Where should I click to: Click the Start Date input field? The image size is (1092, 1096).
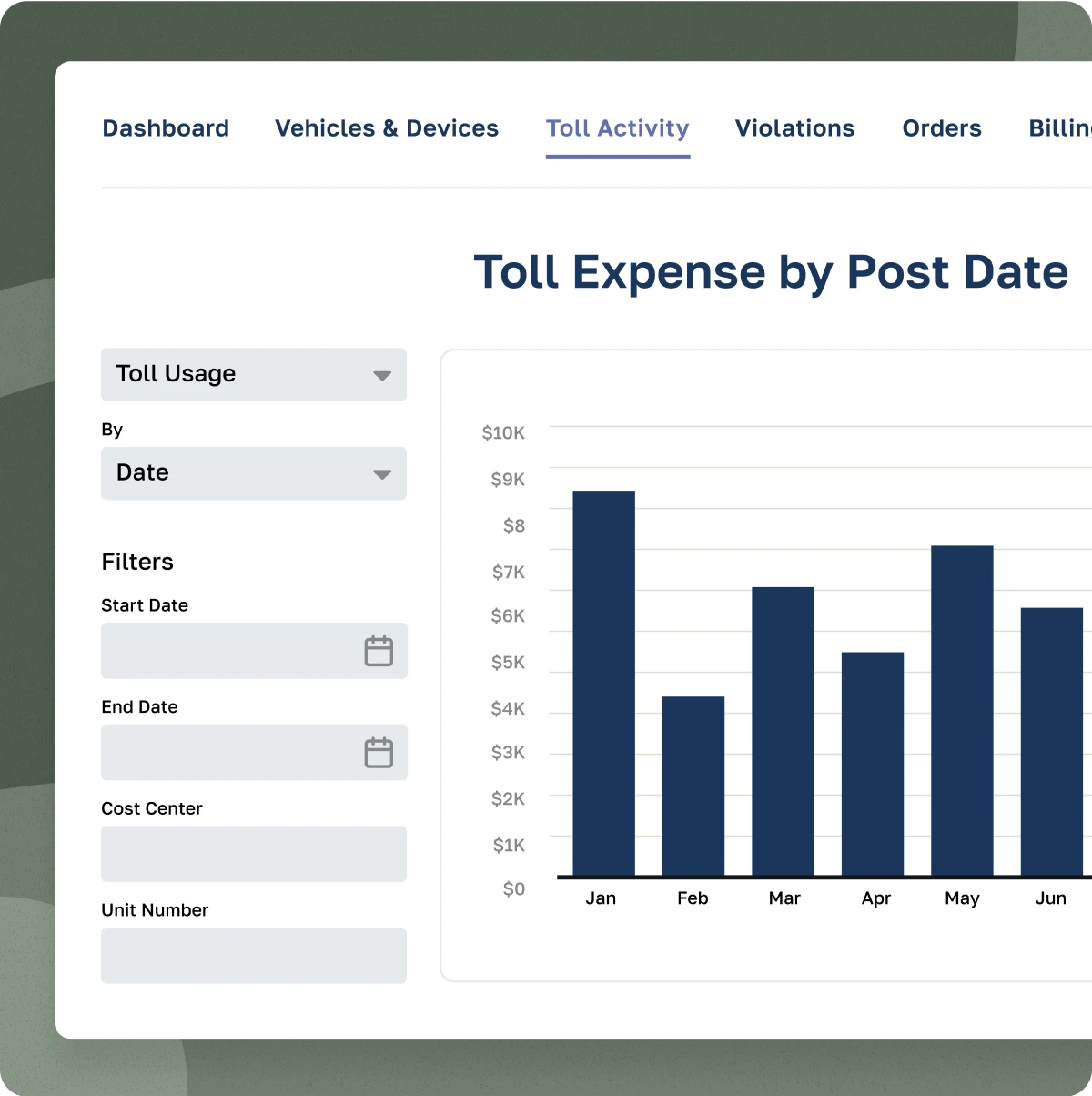254,651
